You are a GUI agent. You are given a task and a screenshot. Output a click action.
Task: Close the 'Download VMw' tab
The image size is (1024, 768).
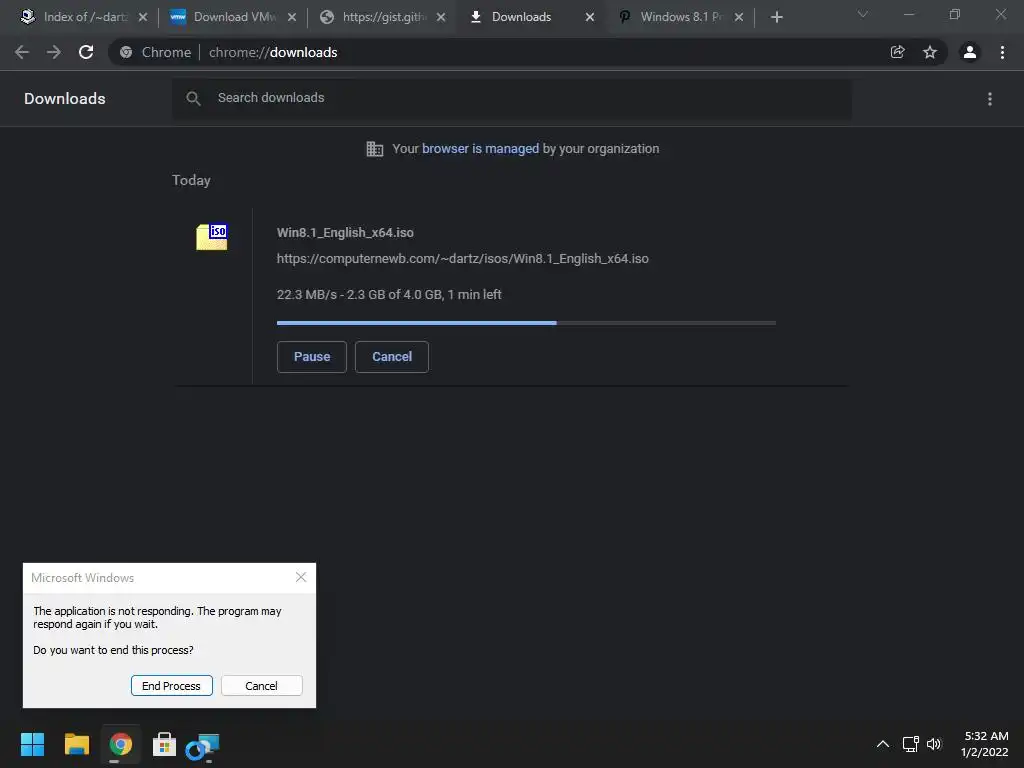292,17
